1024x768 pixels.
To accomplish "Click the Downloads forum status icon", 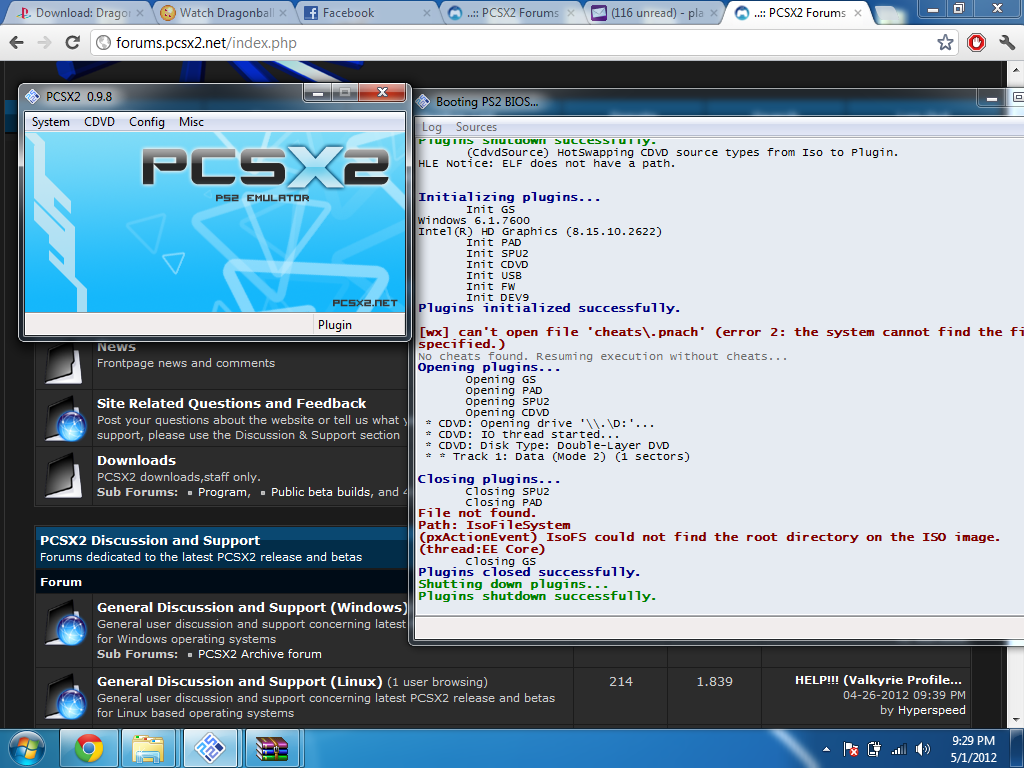I will pyautogui.click(x=64, y=475).
